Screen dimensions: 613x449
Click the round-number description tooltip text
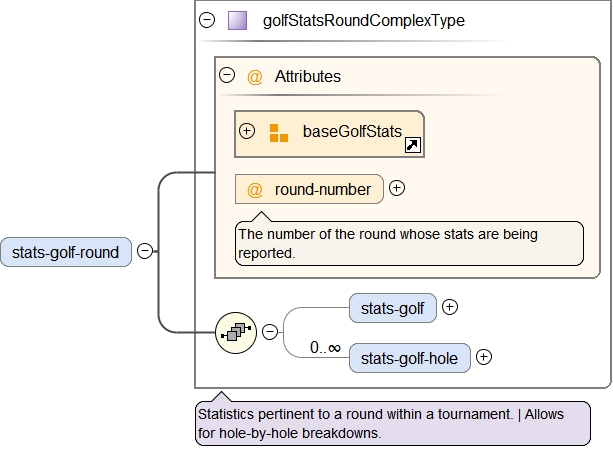[387, 243]
